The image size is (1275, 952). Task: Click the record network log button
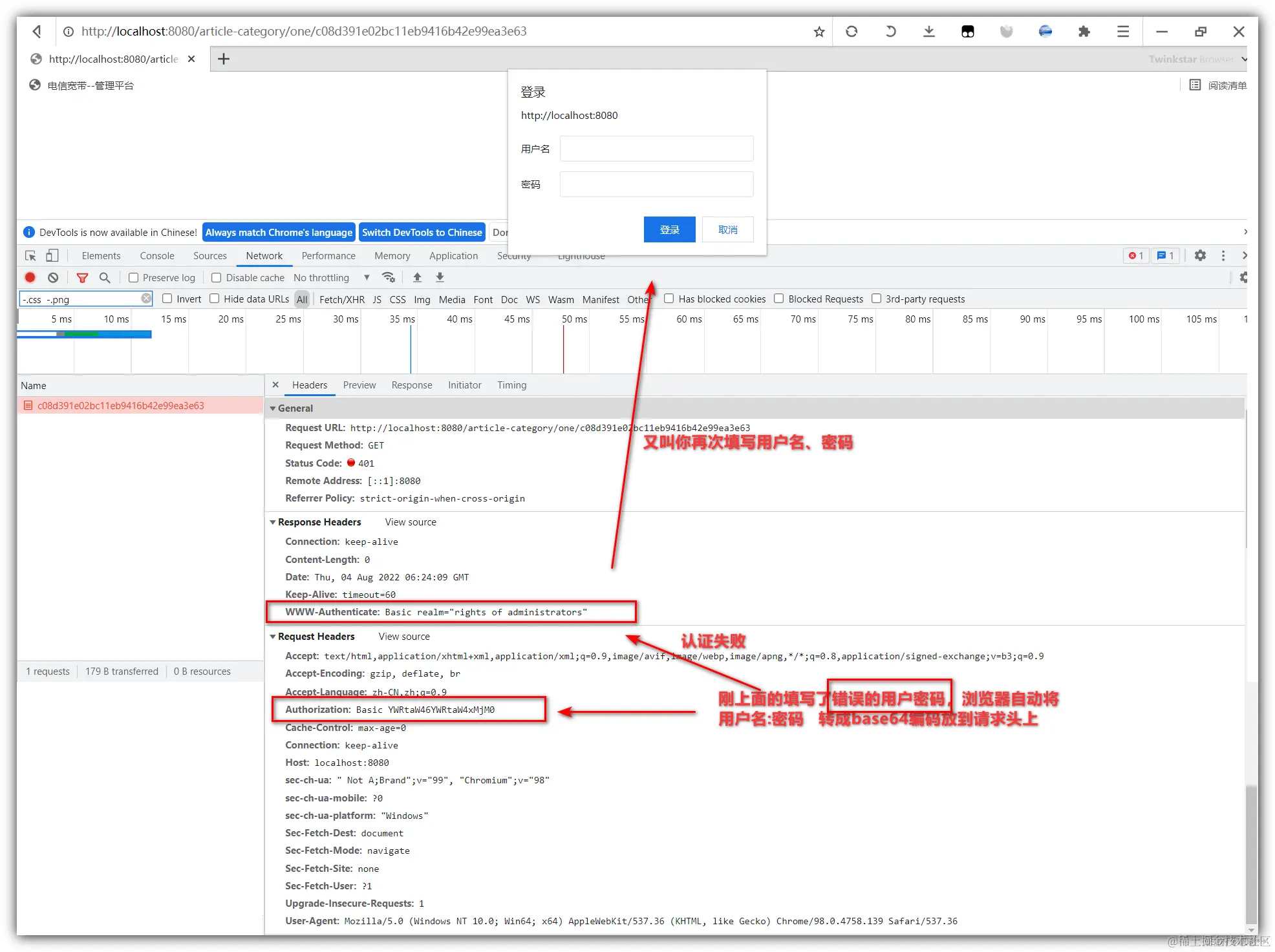pyautogui.click(x=30, y=277)
